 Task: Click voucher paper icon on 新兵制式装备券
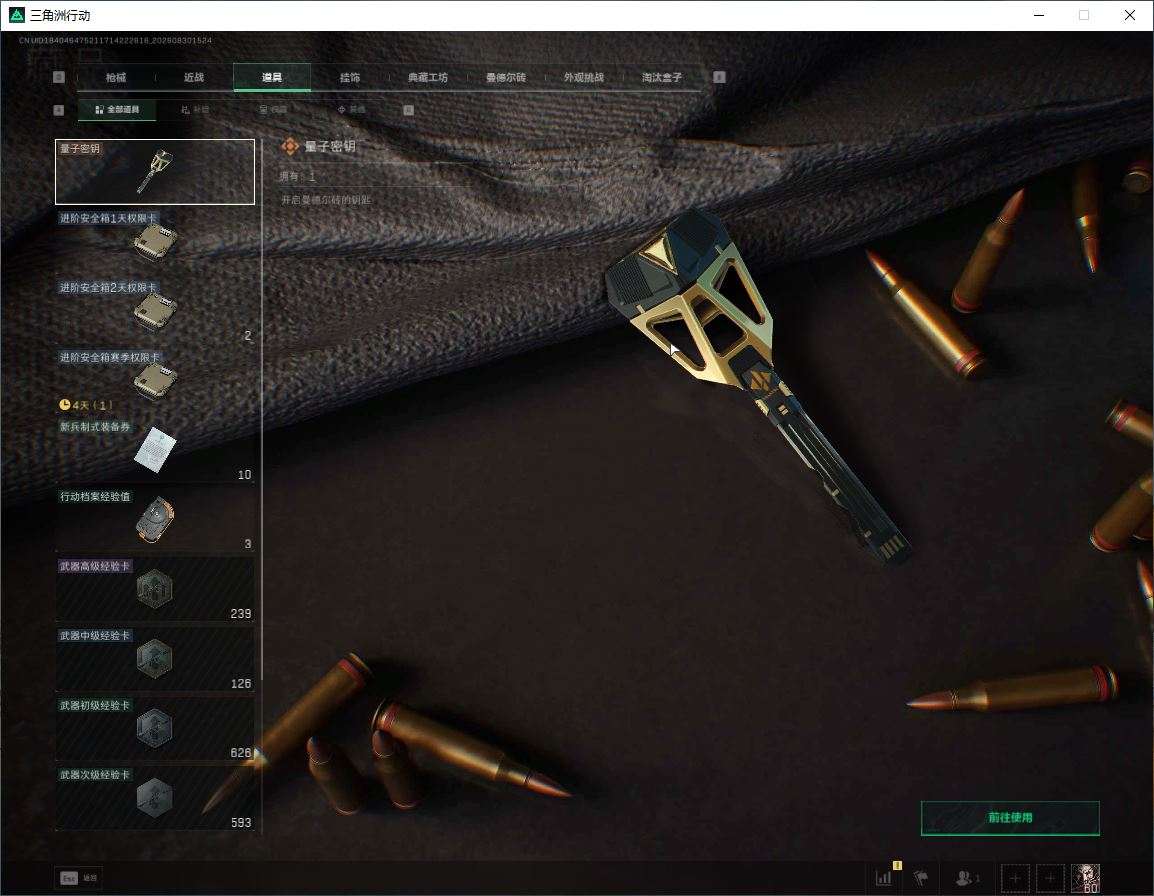click(155, 449)
